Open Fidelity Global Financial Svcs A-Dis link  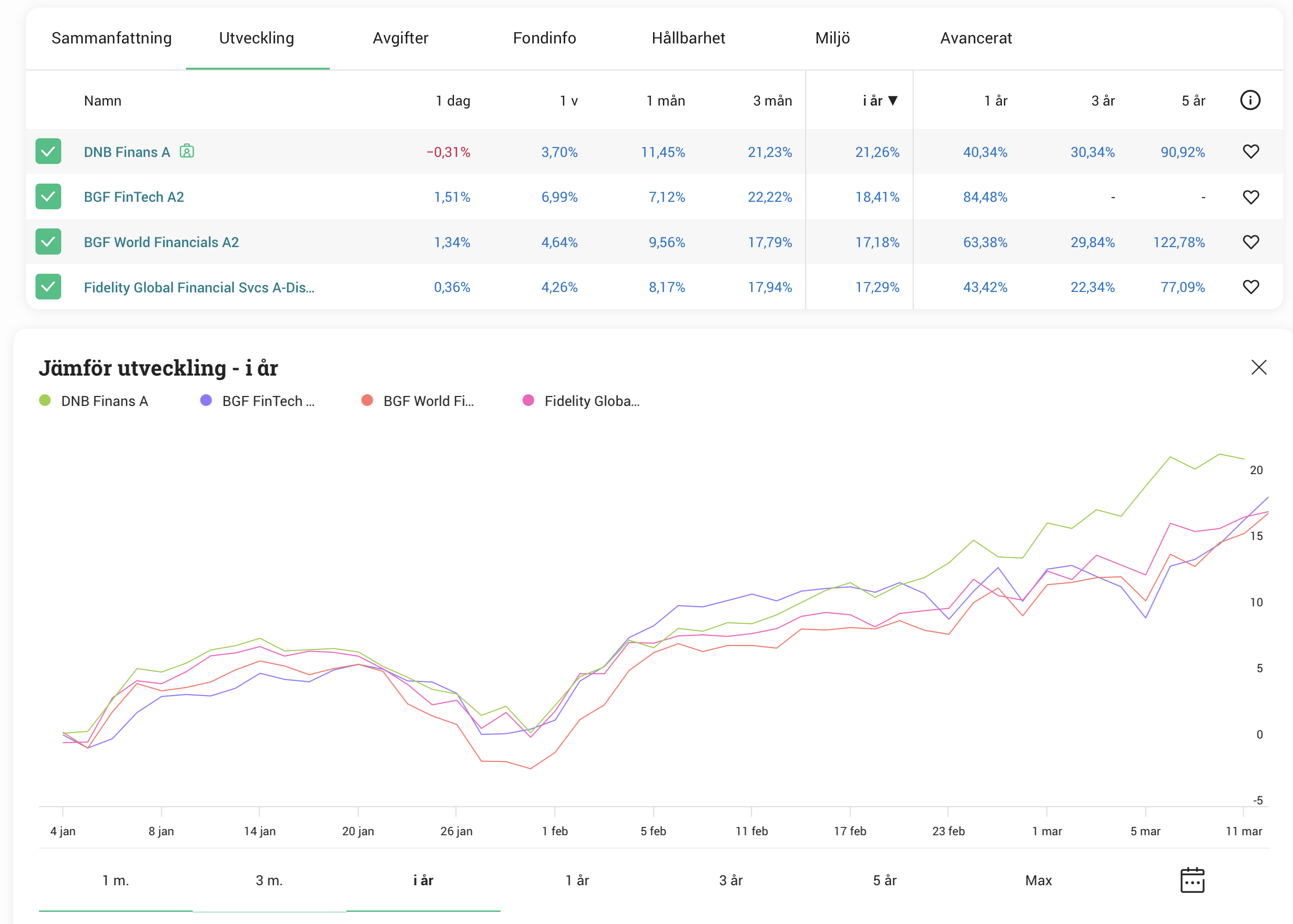[x=199, y=287]
